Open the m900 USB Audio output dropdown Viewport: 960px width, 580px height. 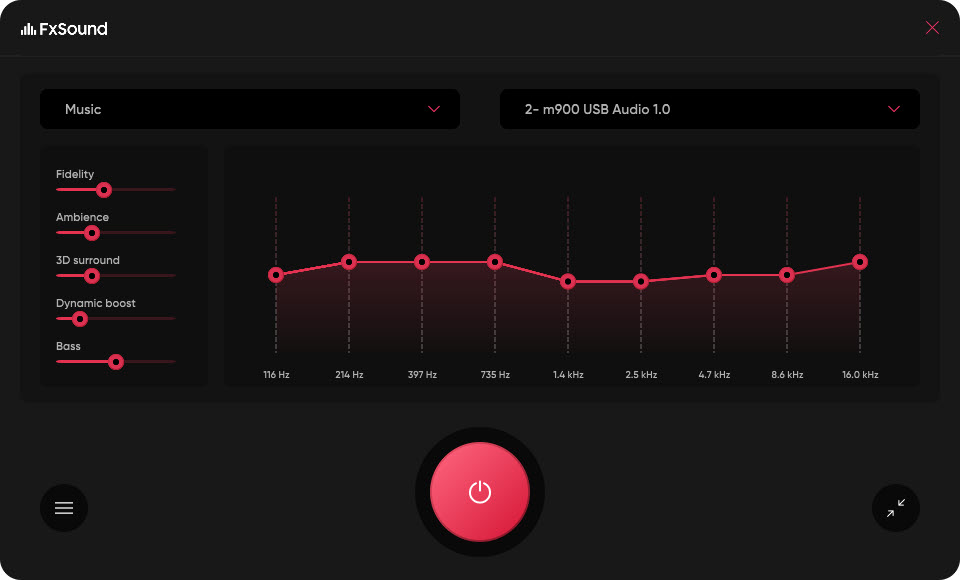point(710,109)
